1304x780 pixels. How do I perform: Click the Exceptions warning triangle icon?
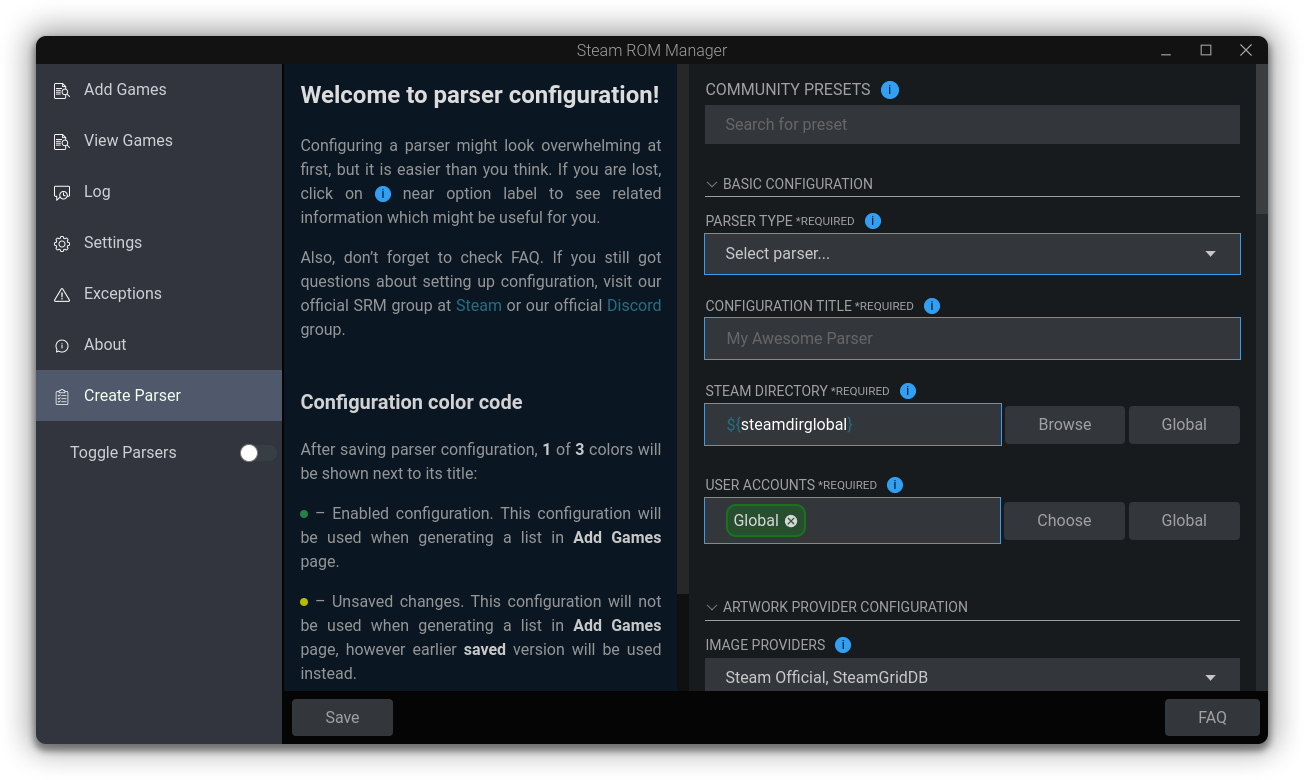[62, 294]
